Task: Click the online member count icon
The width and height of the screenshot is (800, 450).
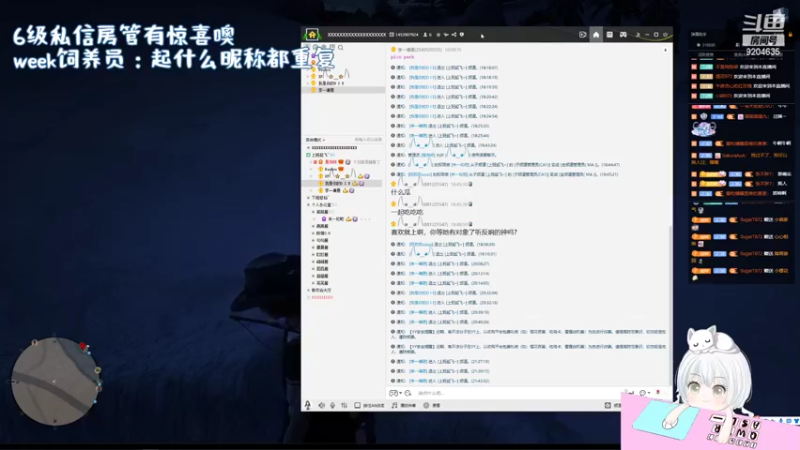Action: point(425,35)
